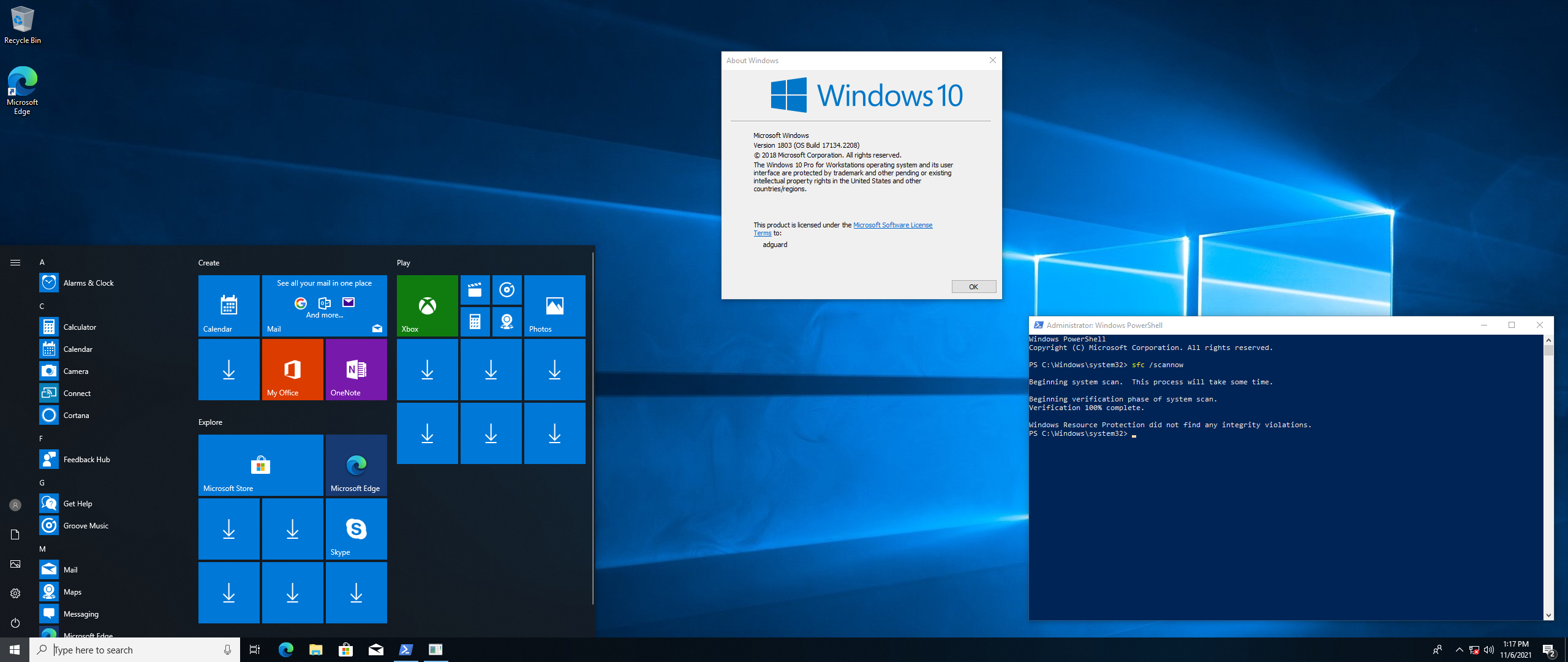Open the volume tray icon
This screenshot has height=662, width=1568.
pyautogui.click(x=1489, y=650)
